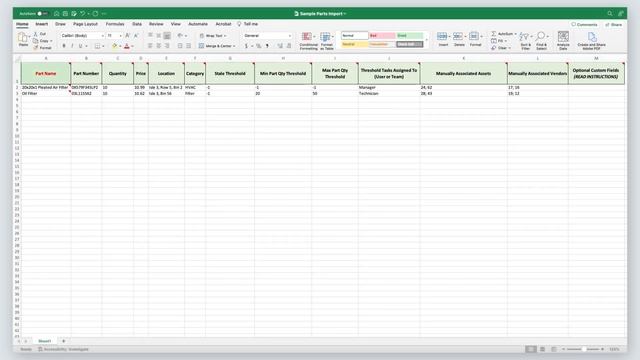Click the Paste clipboard icon
The width and height of the screenshot is (640, 360).
23,38
